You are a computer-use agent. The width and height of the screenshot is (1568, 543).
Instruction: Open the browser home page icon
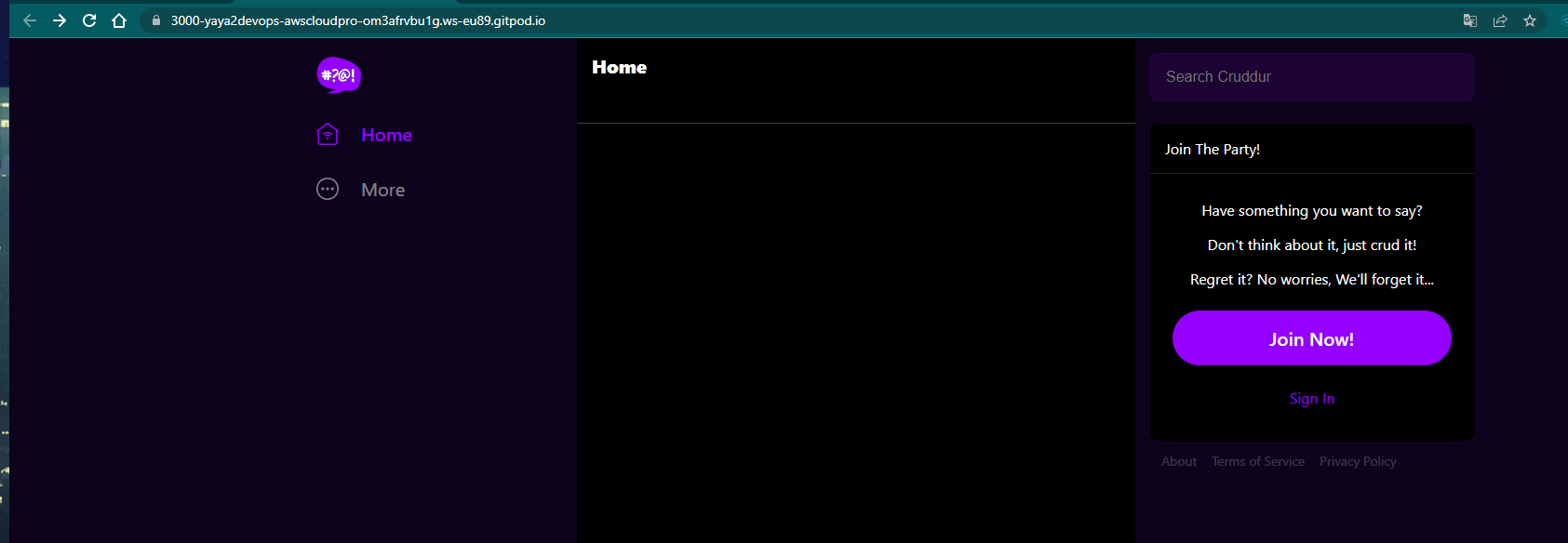[119, 20]
